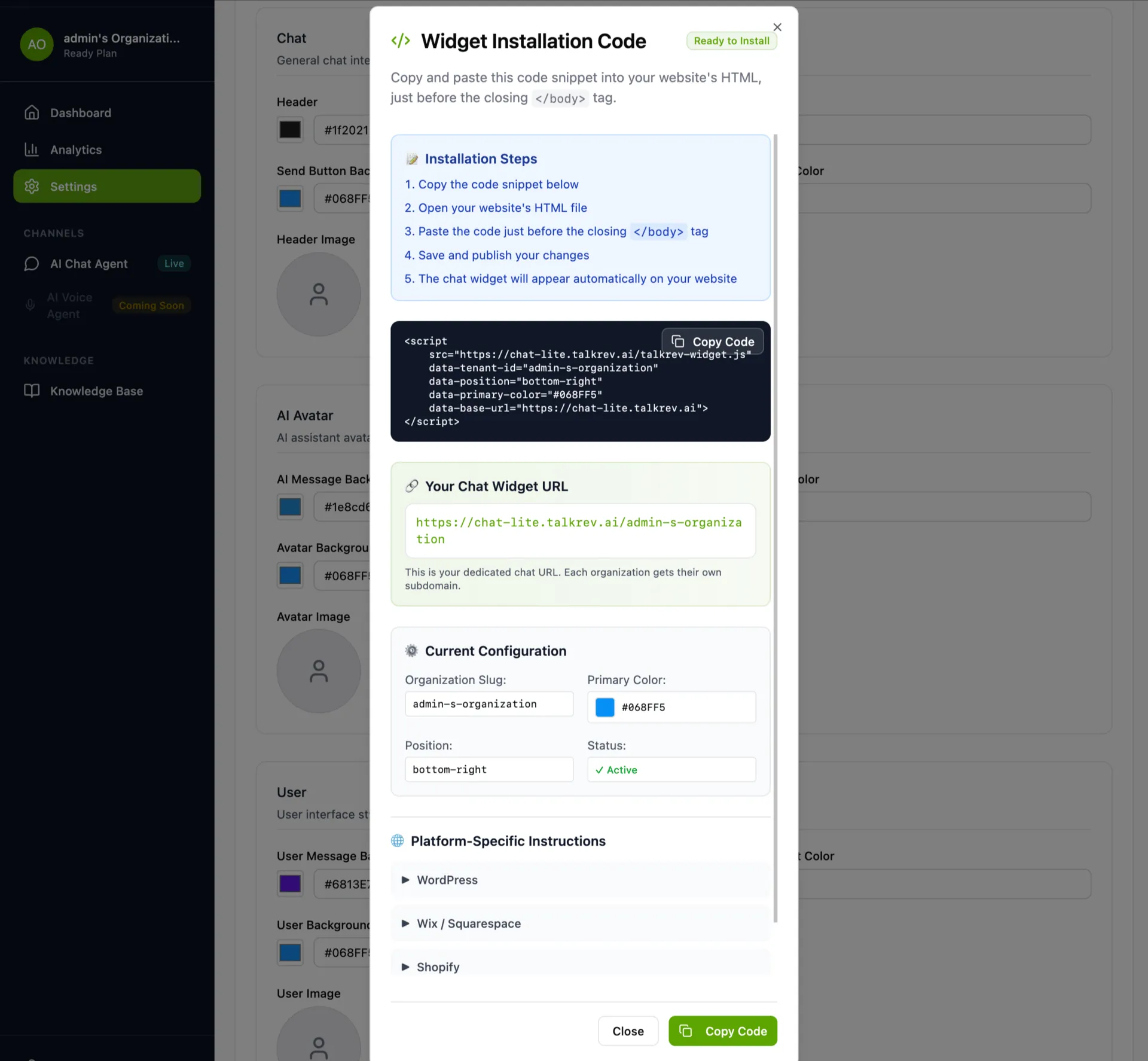Click Copy Code inside the code block

pyautogui.click(x=713, y=342)
